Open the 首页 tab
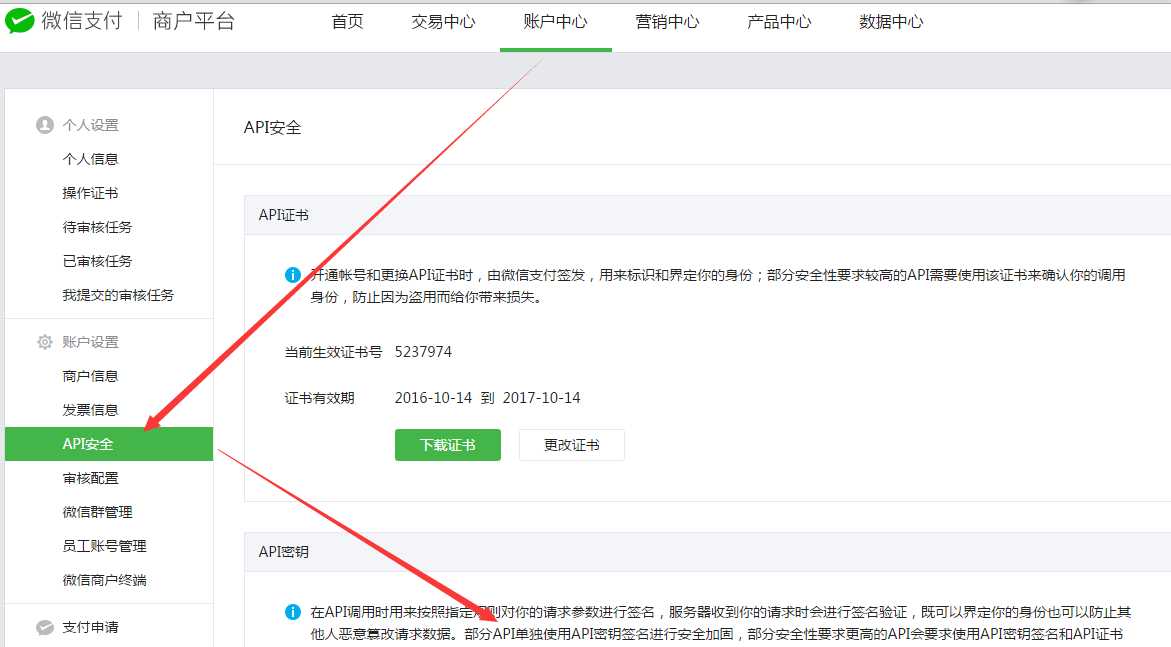1171x647 pixels. [347, 22]
